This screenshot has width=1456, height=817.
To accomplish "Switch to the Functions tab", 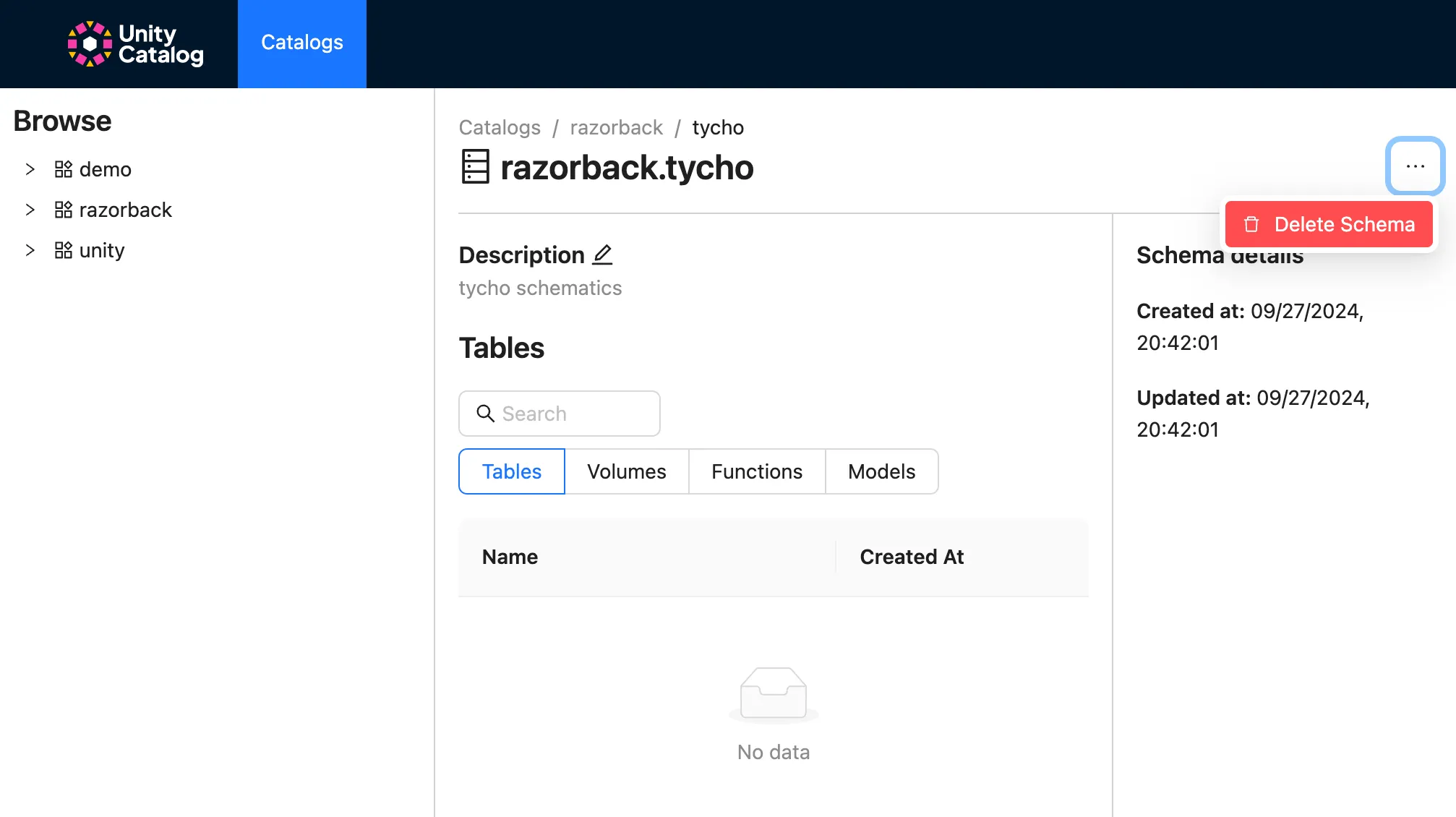I will pyautogui.click(x=756, y=471).
